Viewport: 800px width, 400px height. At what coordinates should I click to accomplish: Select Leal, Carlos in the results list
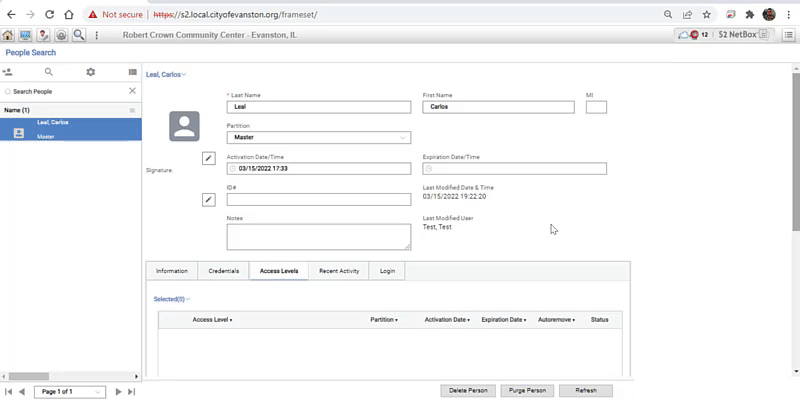pyautogui.click(x=70, y=128)
